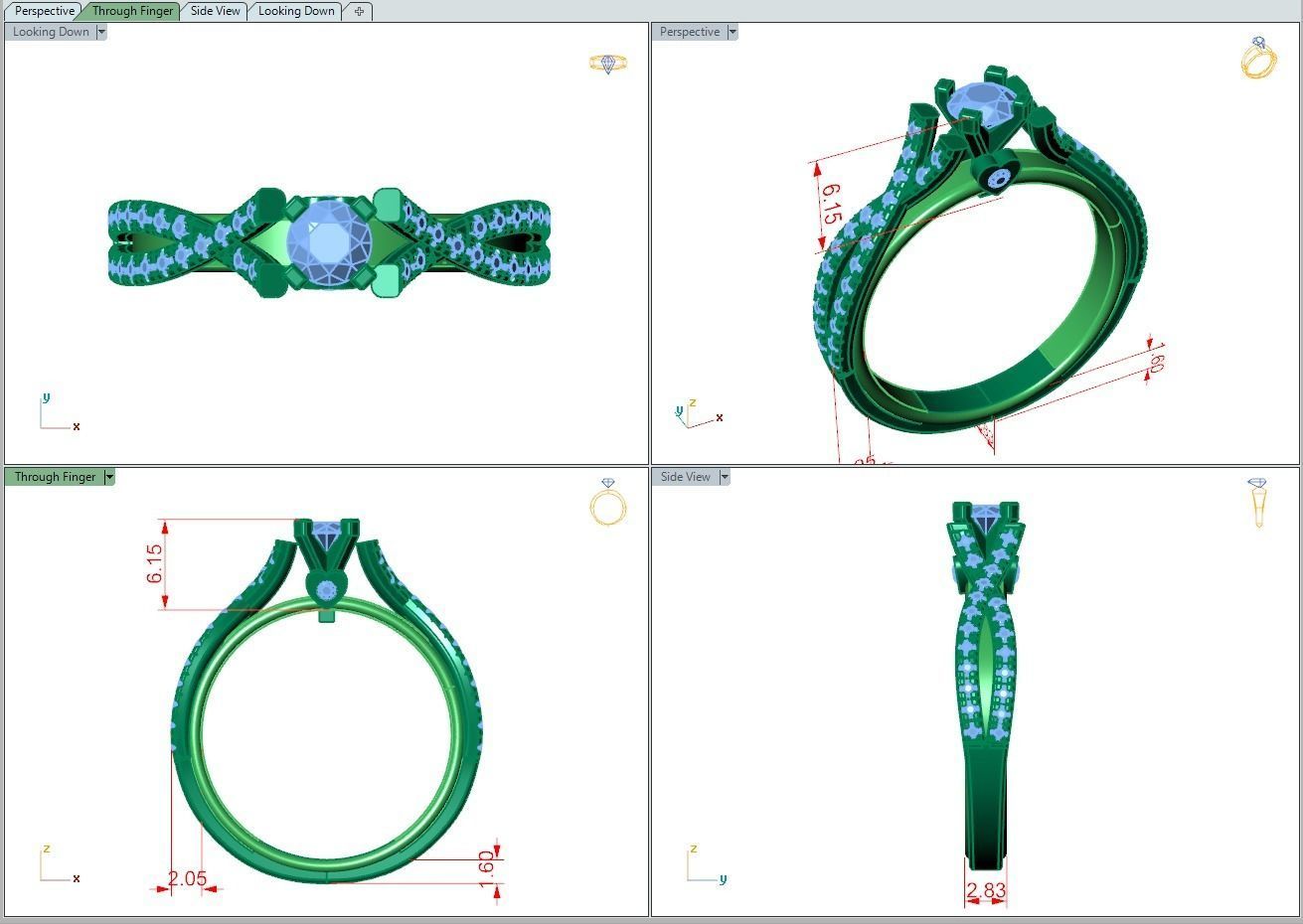Open the Side View layout tab
The height and width of the screenshot is (924, 1303).
(x=216, y=11)
